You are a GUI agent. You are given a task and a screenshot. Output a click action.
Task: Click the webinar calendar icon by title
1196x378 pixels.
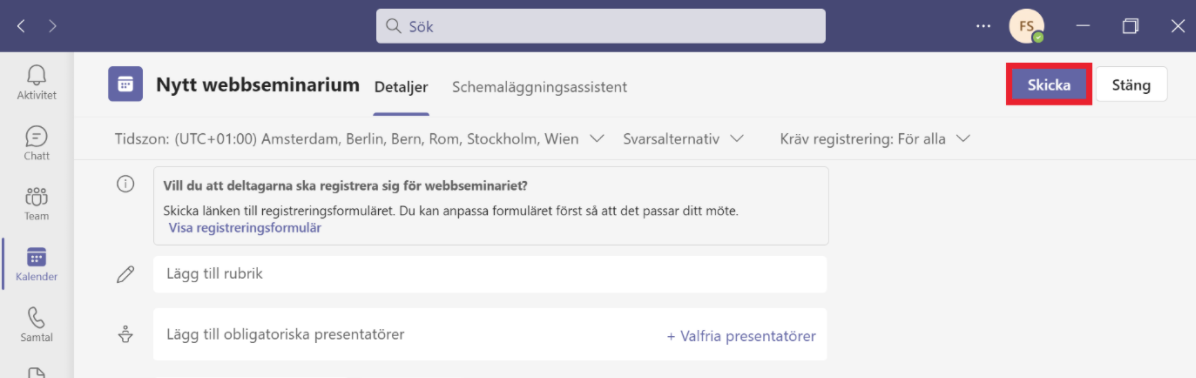pos(126,85)
